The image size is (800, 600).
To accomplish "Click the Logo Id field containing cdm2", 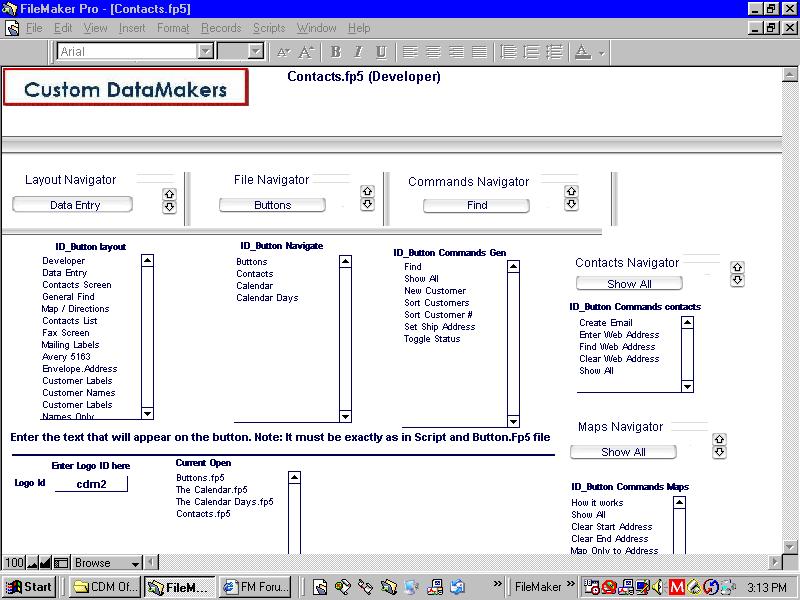I will coord(91,484).
